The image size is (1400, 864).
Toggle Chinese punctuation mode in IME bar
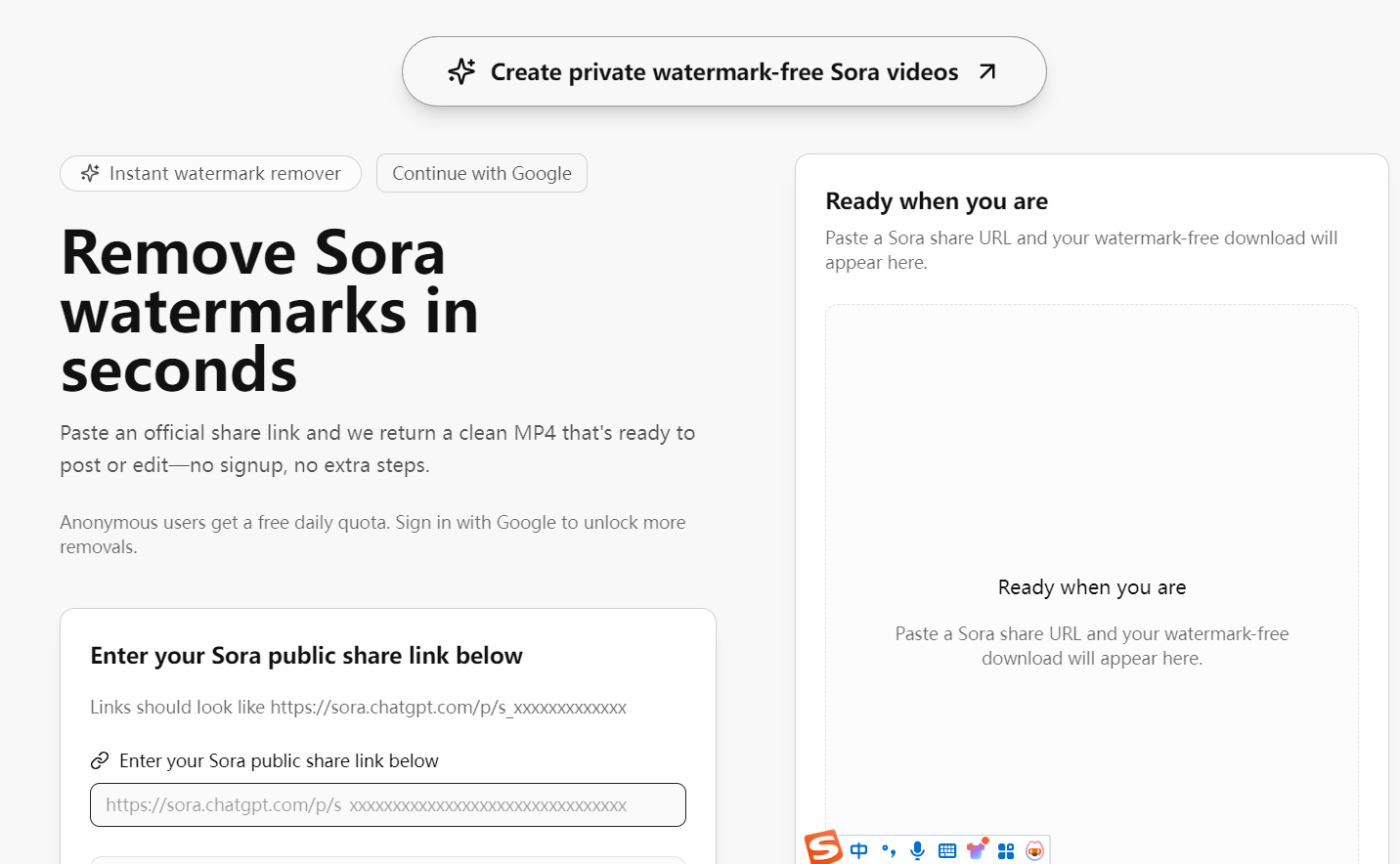[889, 850]
